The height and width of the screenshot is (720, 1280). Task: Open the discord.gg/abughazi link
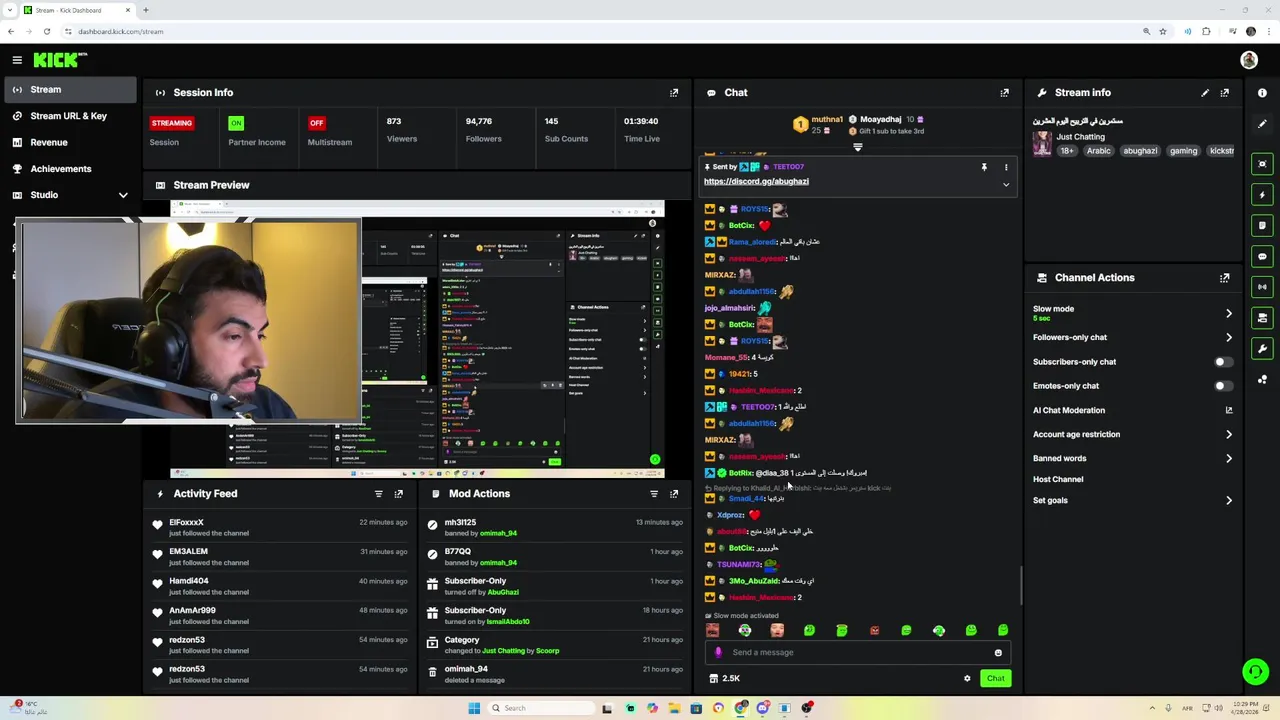tap(756, 182)
